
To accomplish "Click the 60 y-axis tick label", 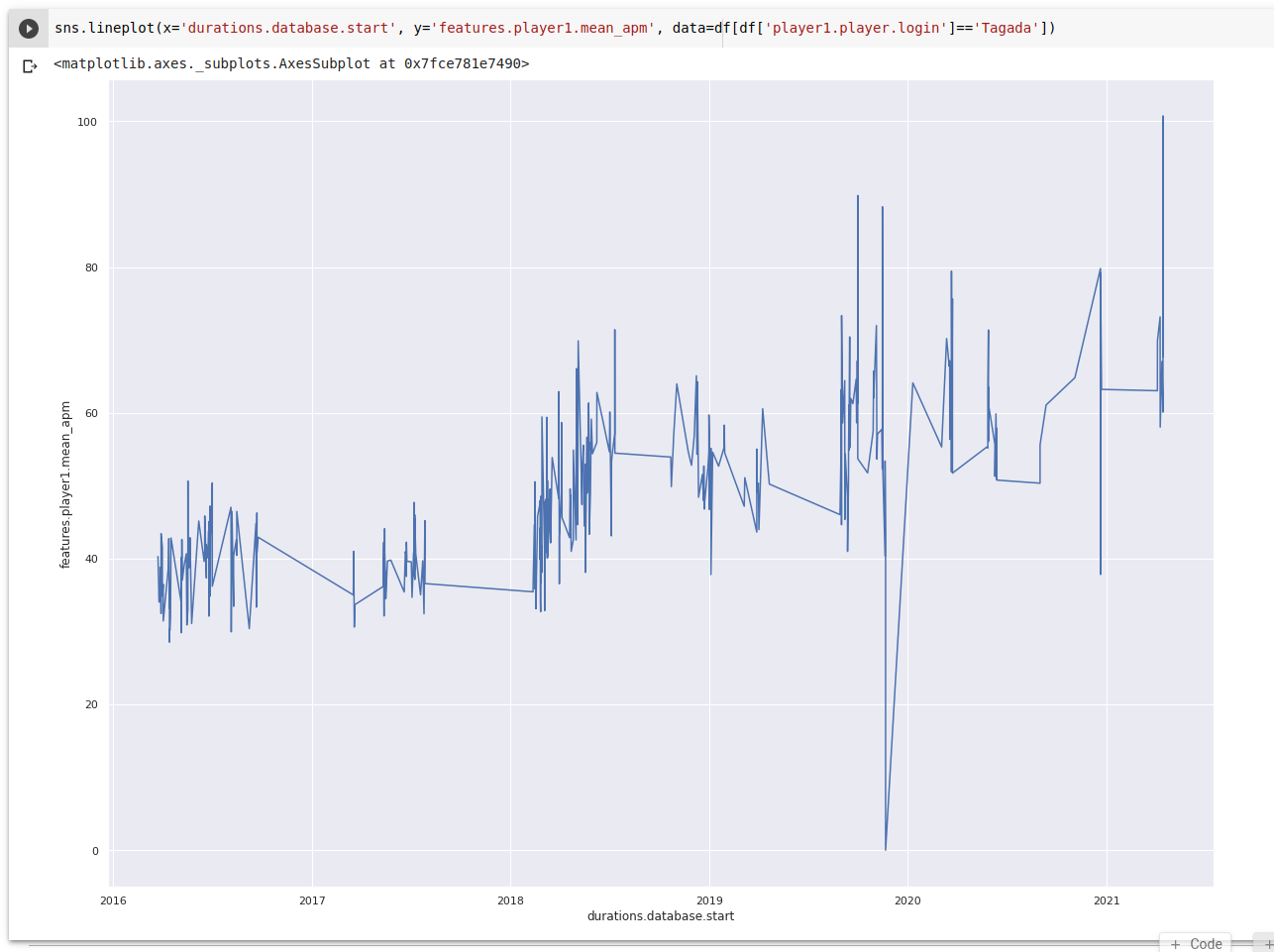I will pos(91,413).
